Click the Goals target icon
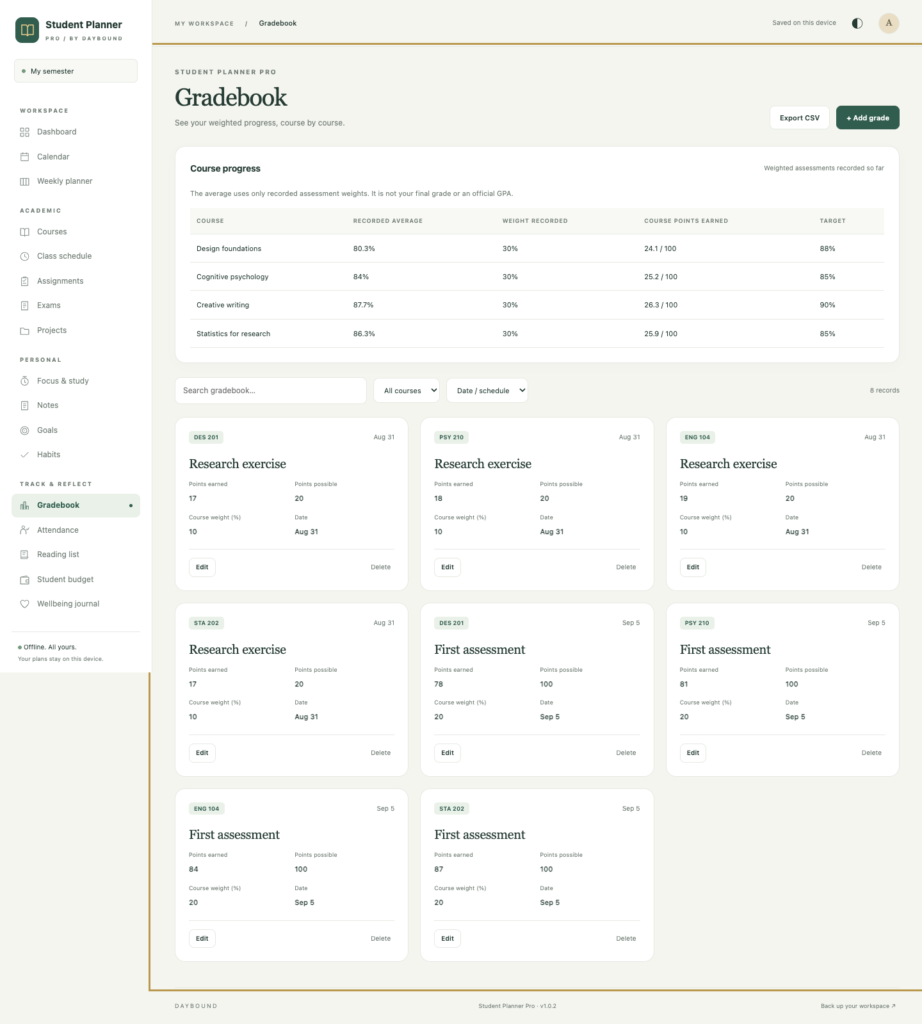The width and height of the screenshot is (922, 1024). pyautogui.click(x=25, y=430)
